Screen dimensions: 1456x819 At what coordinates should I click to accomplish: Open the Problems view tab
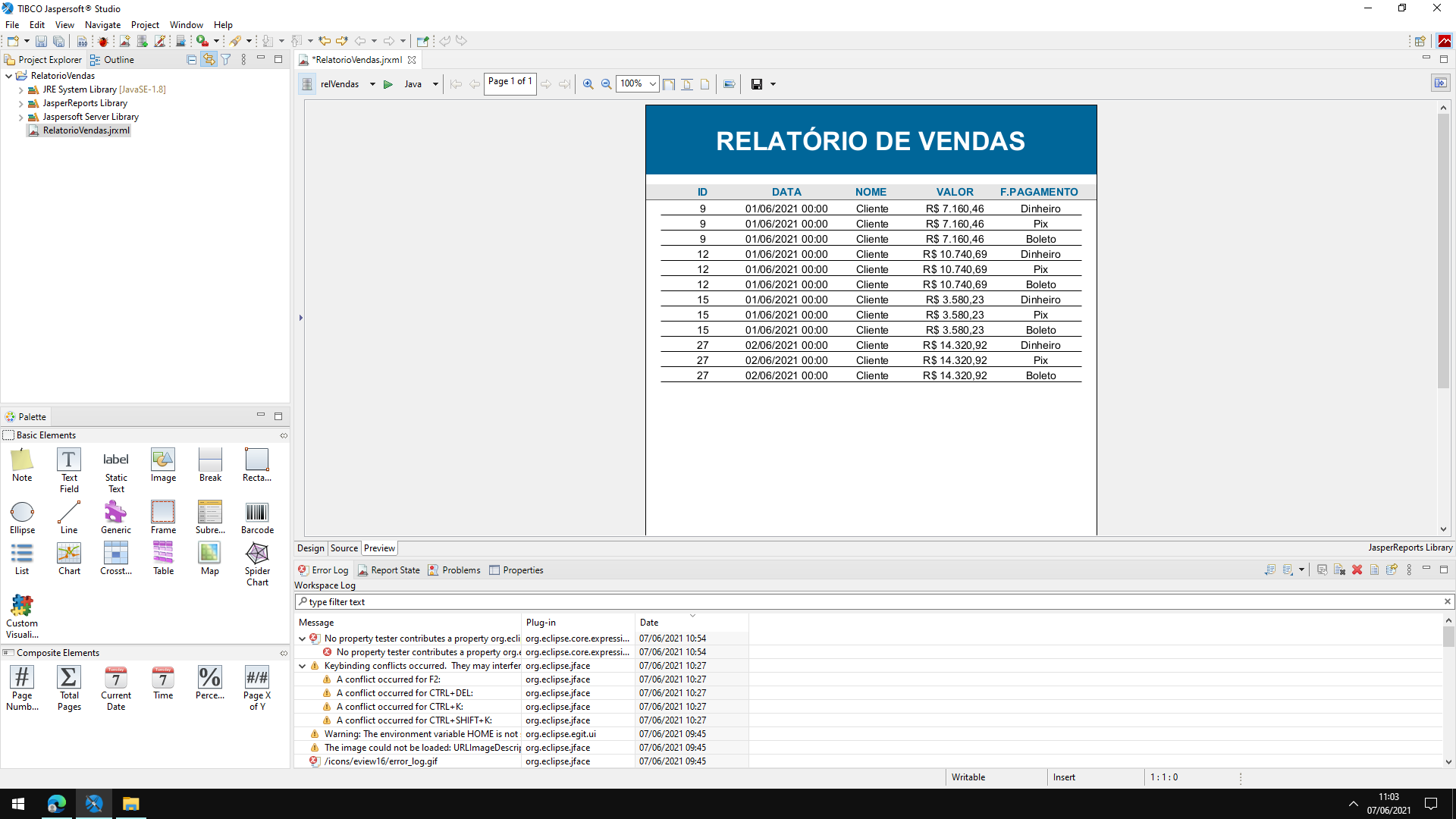click(x=460, y=570)
